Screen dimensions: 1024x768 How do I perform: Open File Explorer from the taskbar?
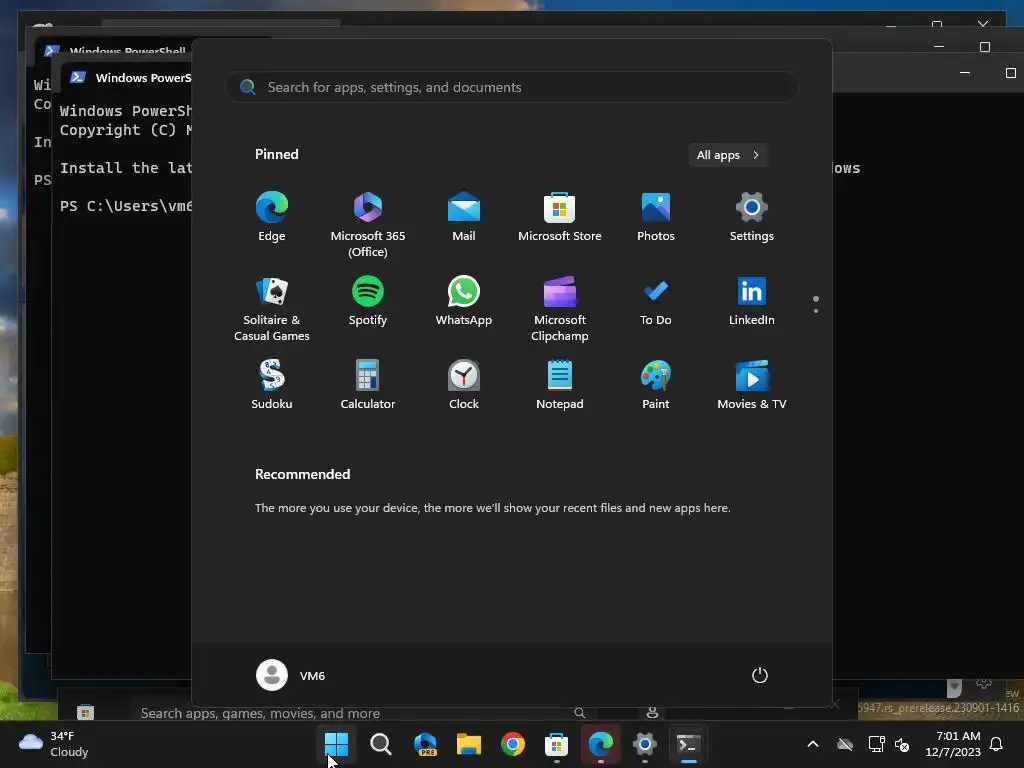[469, 744]
